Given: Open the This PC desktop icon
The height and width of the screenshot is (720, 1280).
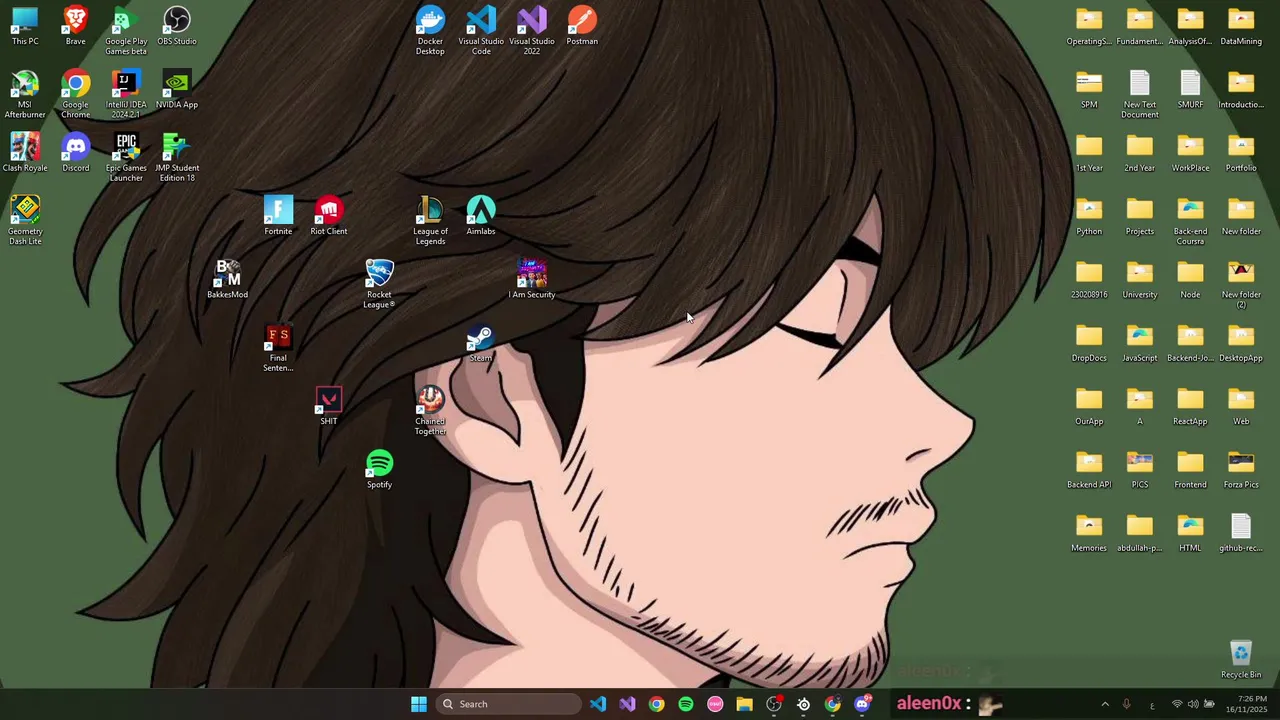Looking at the screenshot, I should pos(25,27).
